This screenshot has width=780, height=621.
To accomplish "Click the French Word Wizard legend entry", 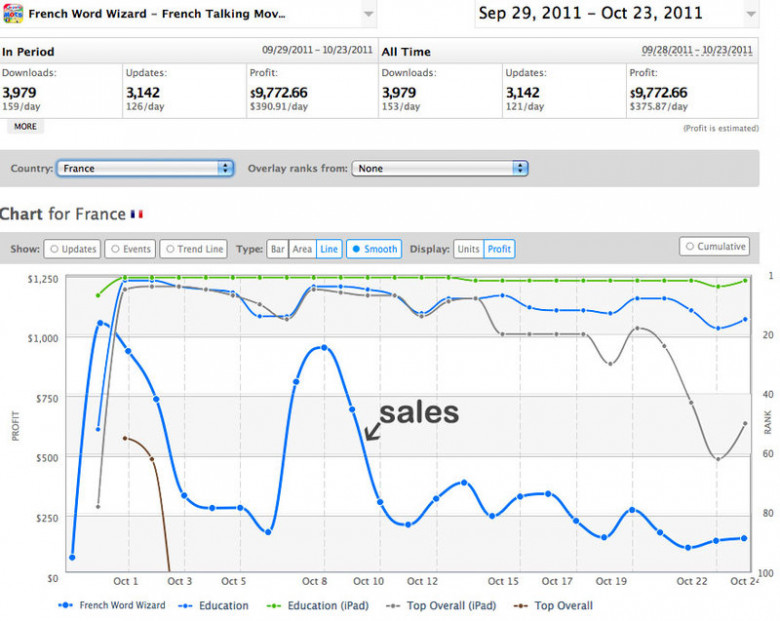I will [x=111, y=606].
